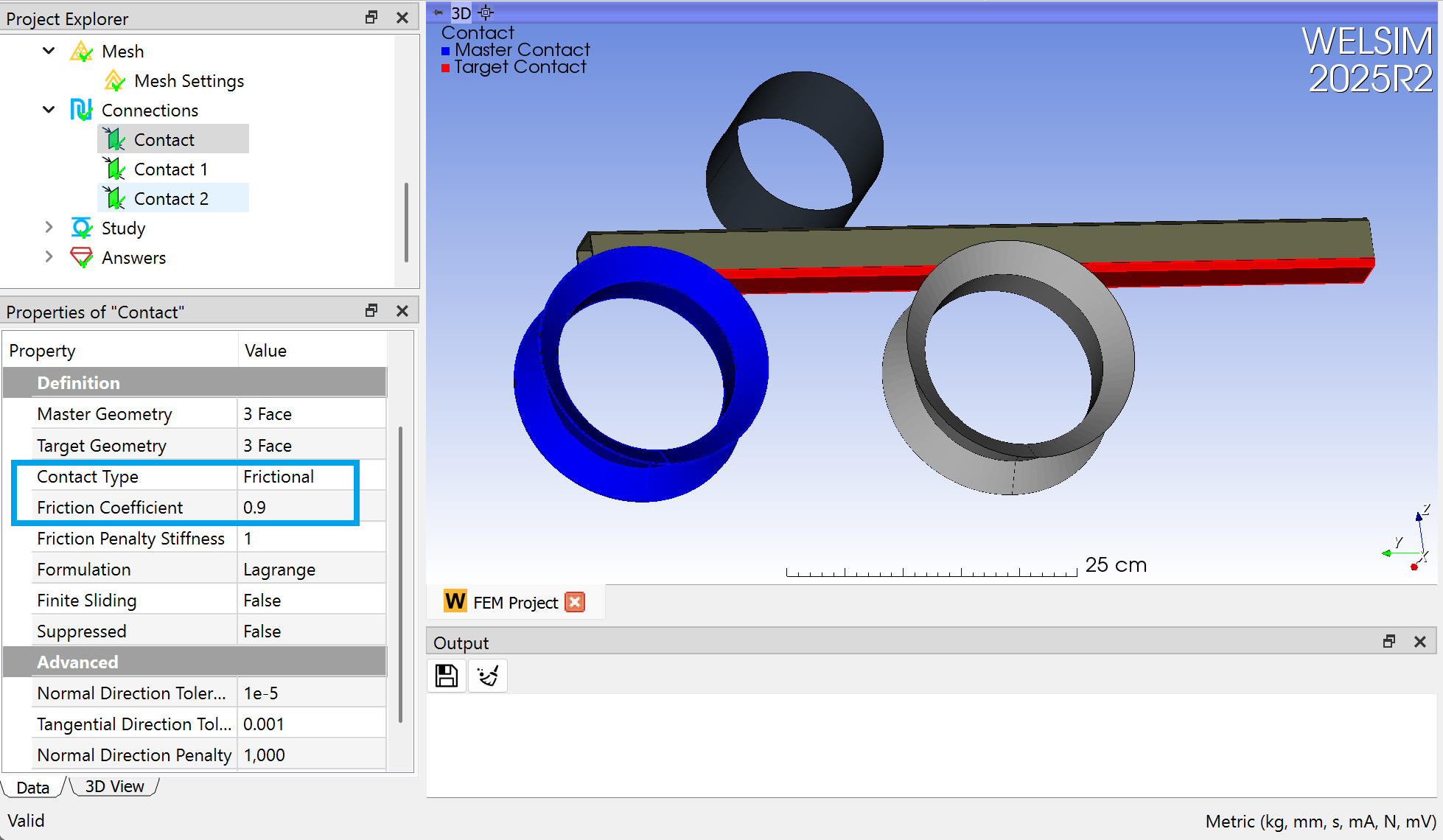Screen dimensions: 1443x840
Task: Select Contact 2 in Connections
Action: [172, 198]
